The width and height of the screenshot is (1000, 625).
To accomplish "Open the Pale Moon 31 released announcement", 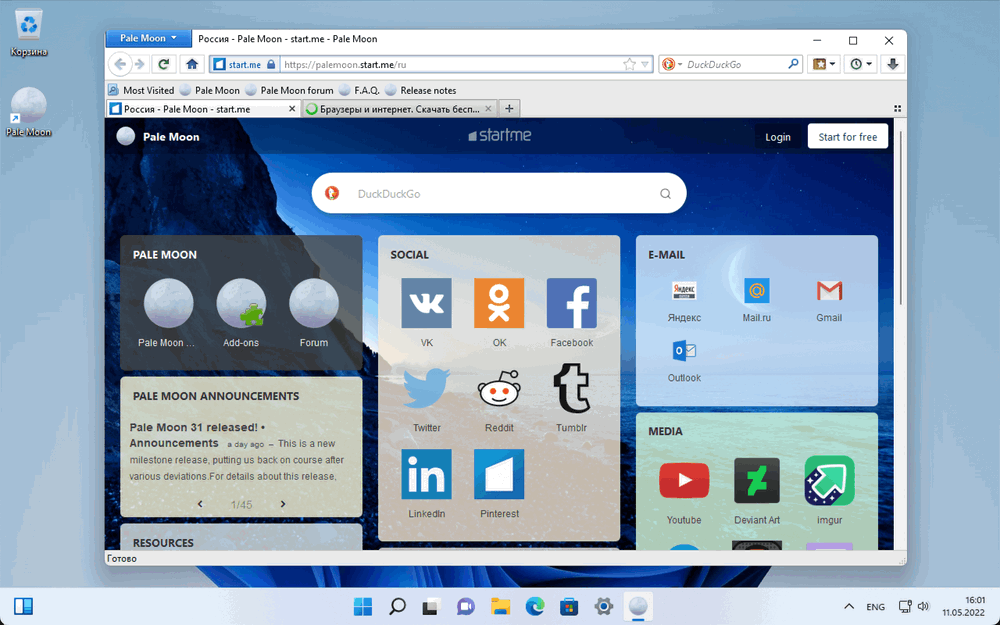I will [197, 435].
